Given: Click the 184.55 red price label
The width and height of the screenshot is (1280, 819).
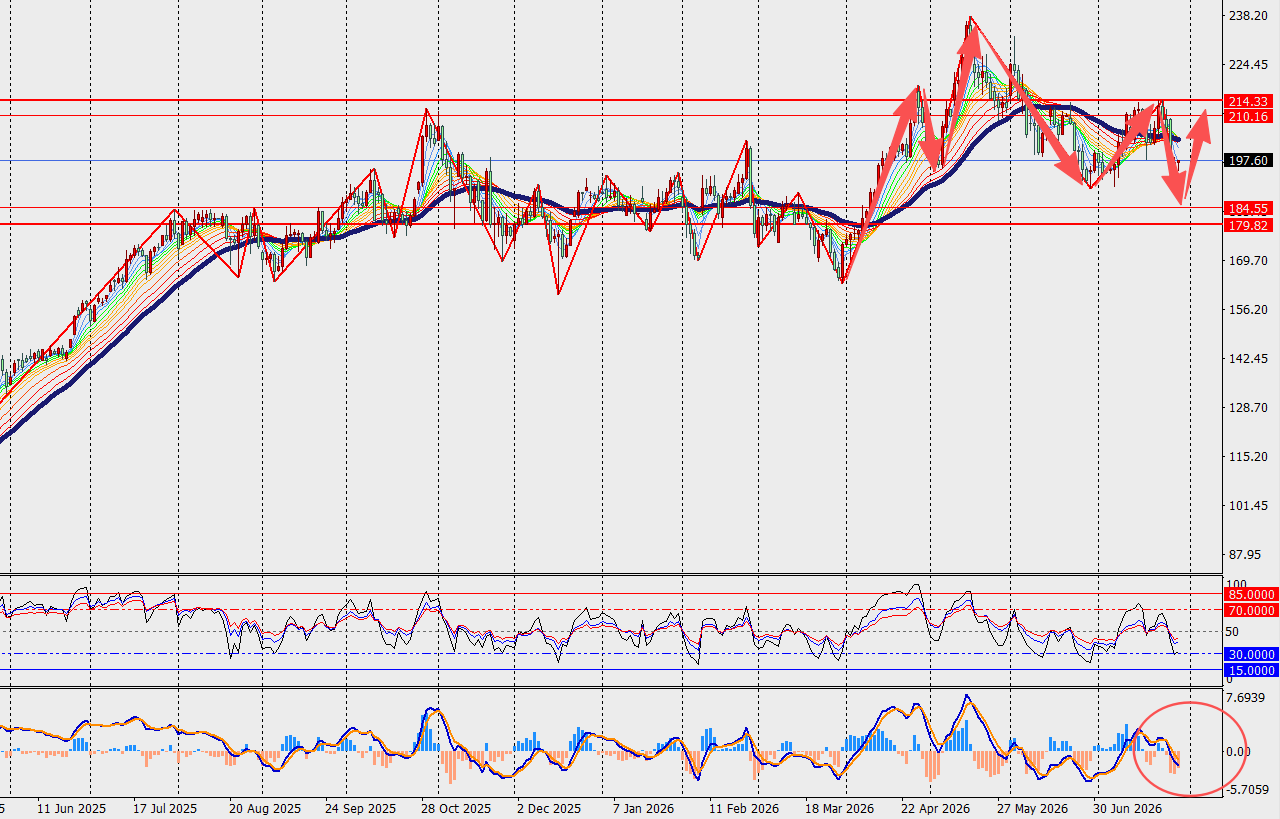Looking at the screenshot, I should (x=1249, y=209).
